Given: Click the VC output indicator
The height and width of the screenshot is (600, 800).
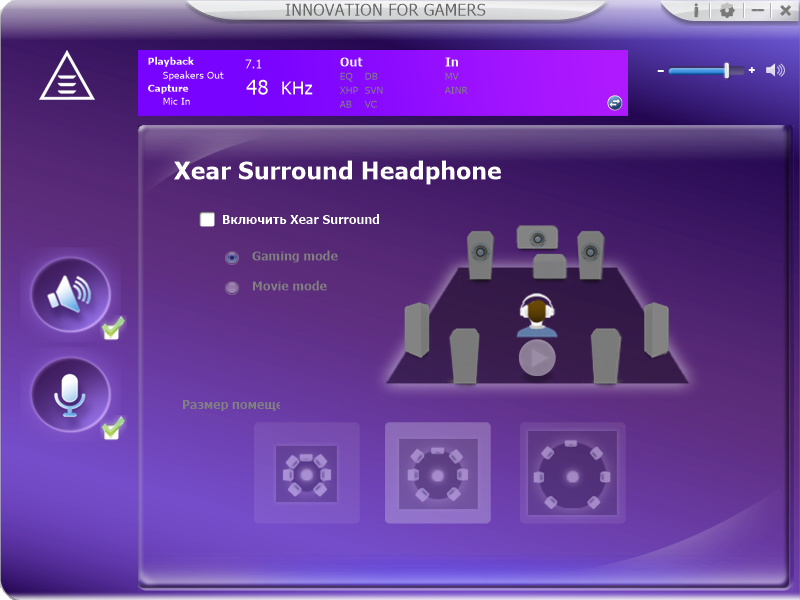Looking at the screenshot, I should click(x=371, y=104).
